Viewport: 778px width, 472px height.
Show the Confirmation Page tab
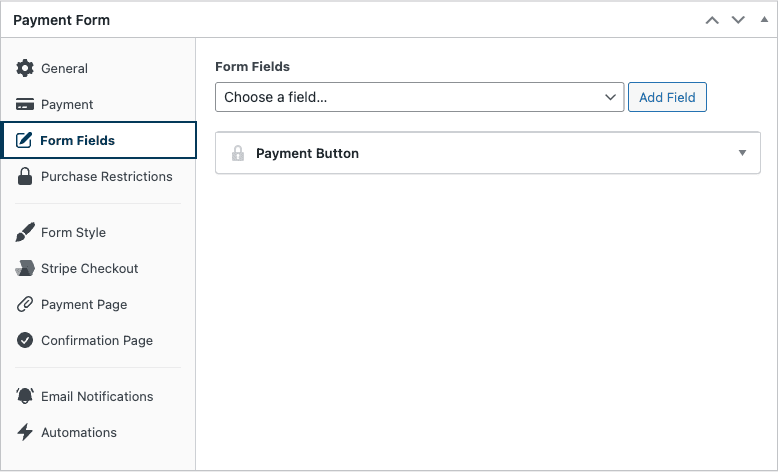pos(98,340)
